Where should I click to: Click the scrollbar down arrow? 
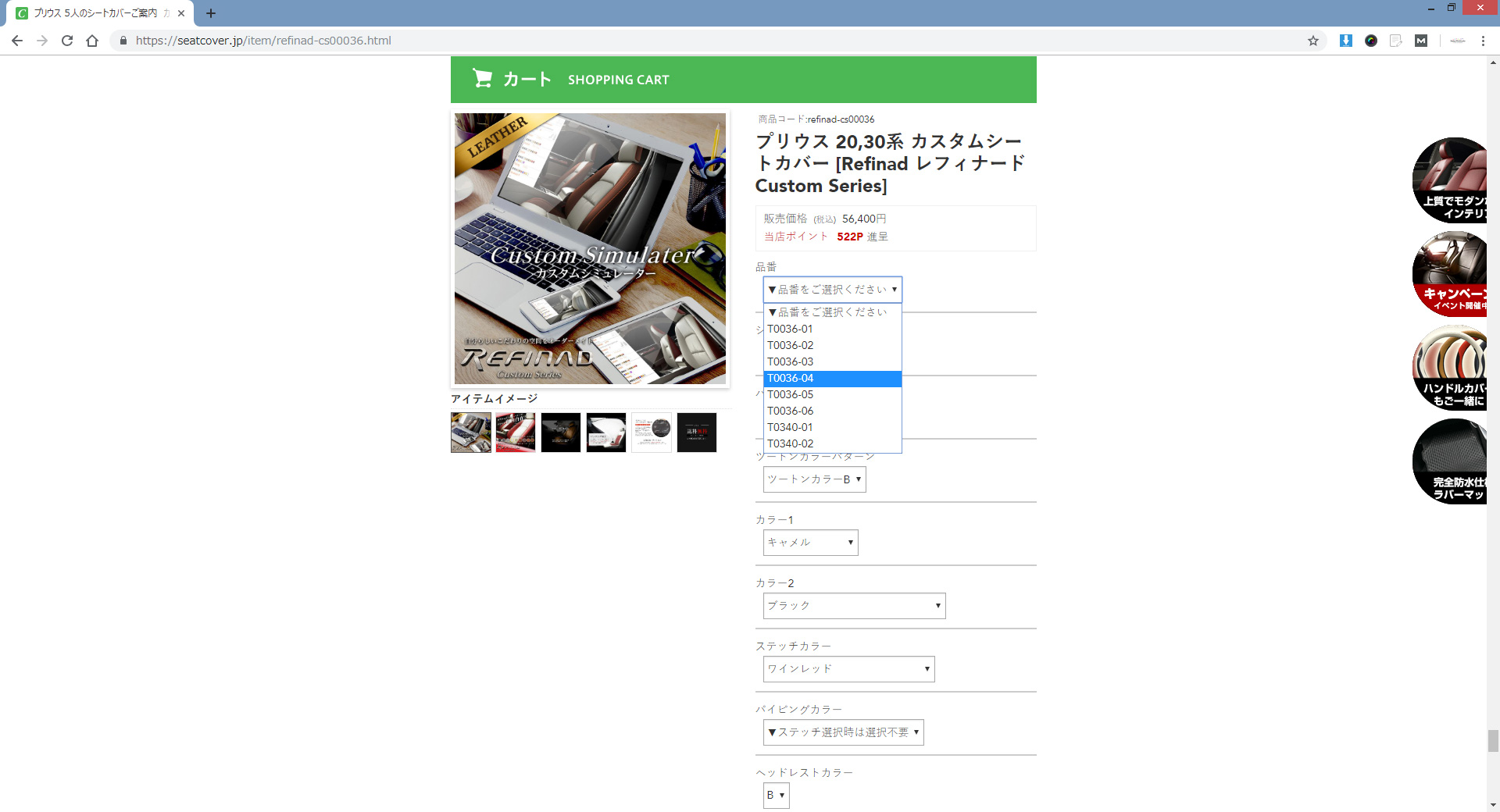pyautogui.click(x=1493, y=805)
